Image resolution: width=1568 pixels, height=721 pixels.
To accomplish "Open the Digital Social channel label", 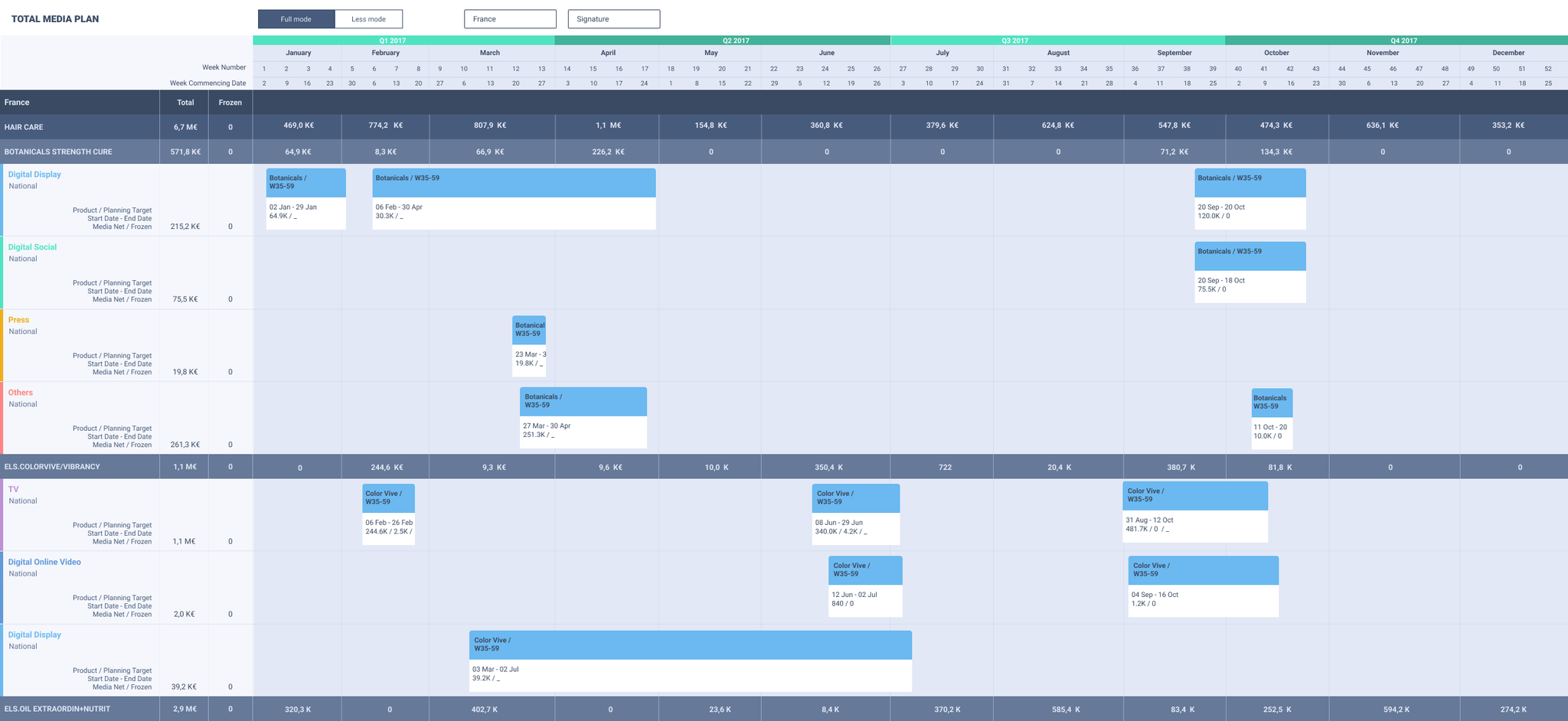I will (x=32, y=247).
